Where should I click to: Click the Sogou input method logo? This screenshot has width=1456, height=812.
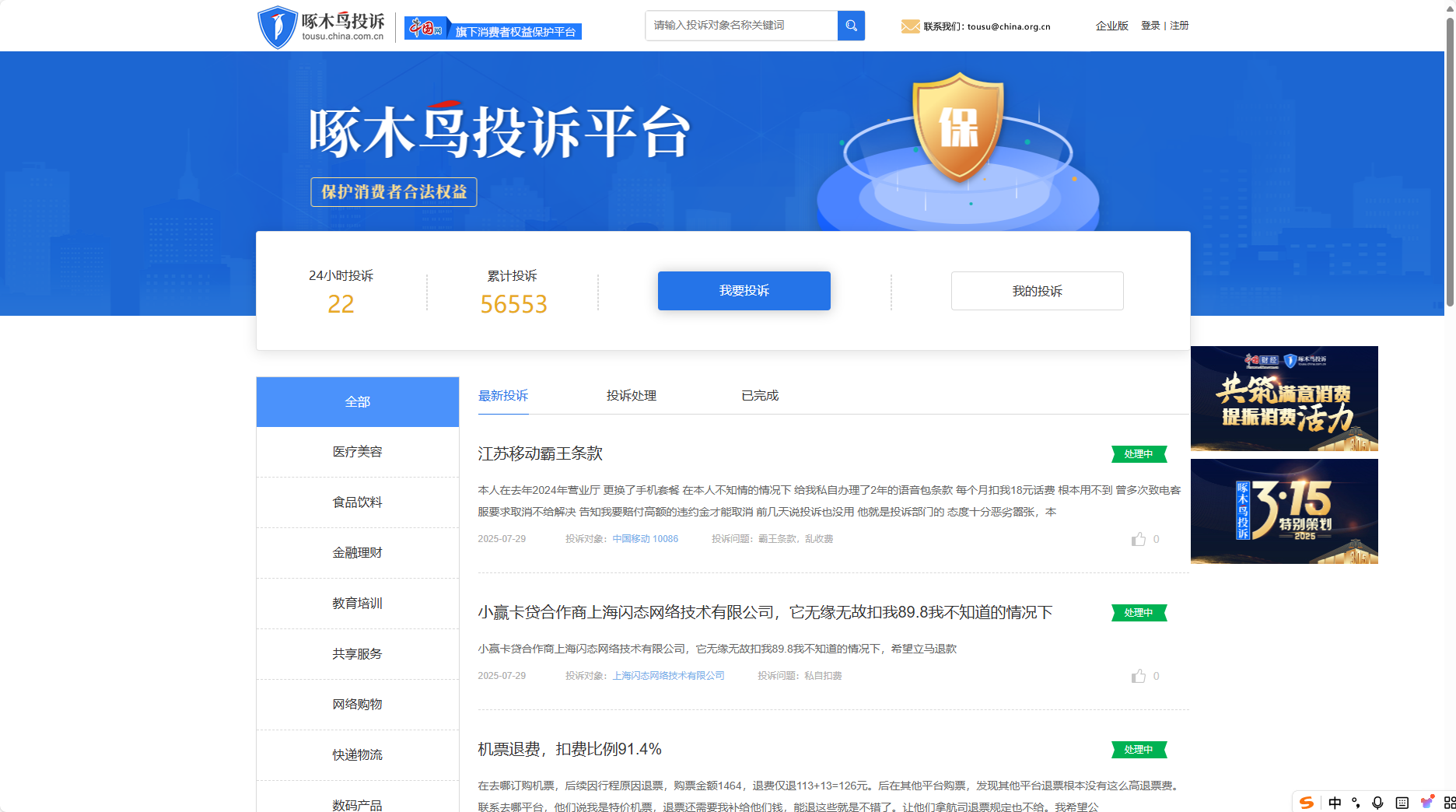[1307, 803]
